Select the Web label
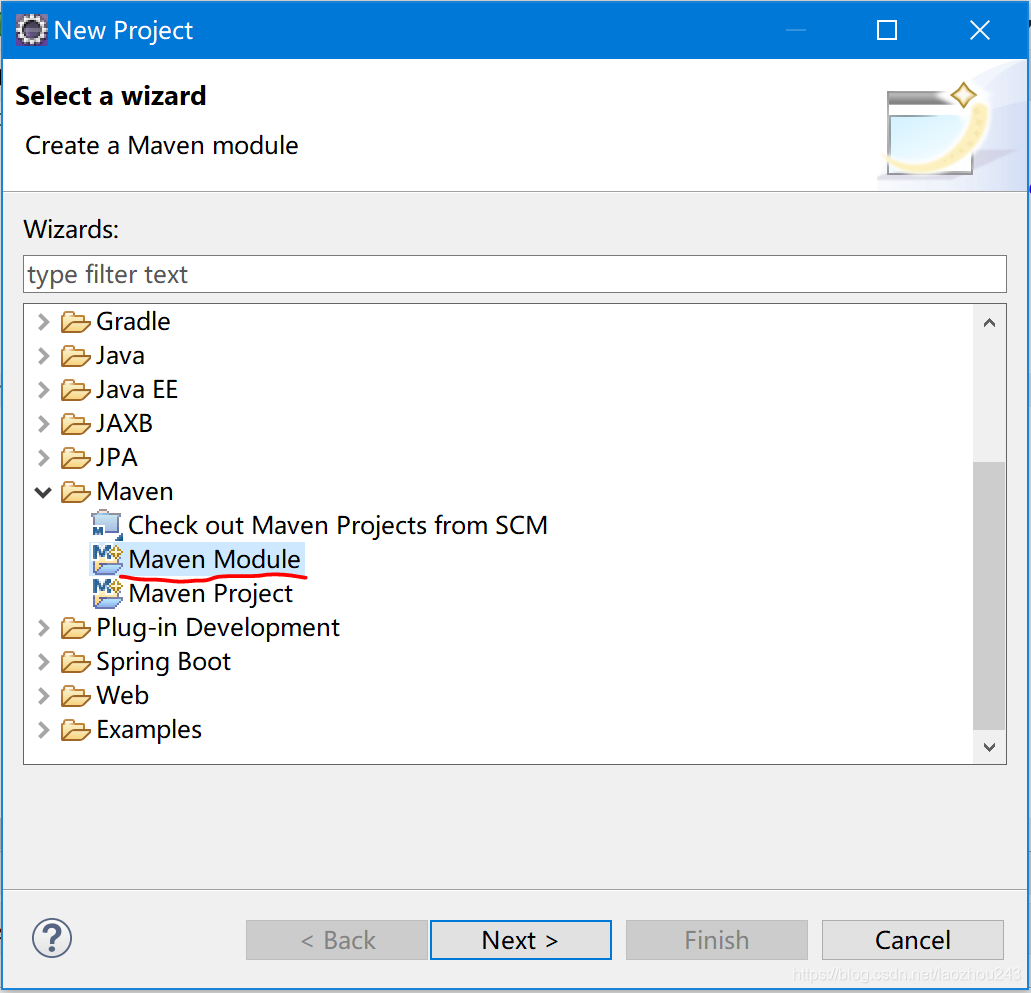 [122, 696]
